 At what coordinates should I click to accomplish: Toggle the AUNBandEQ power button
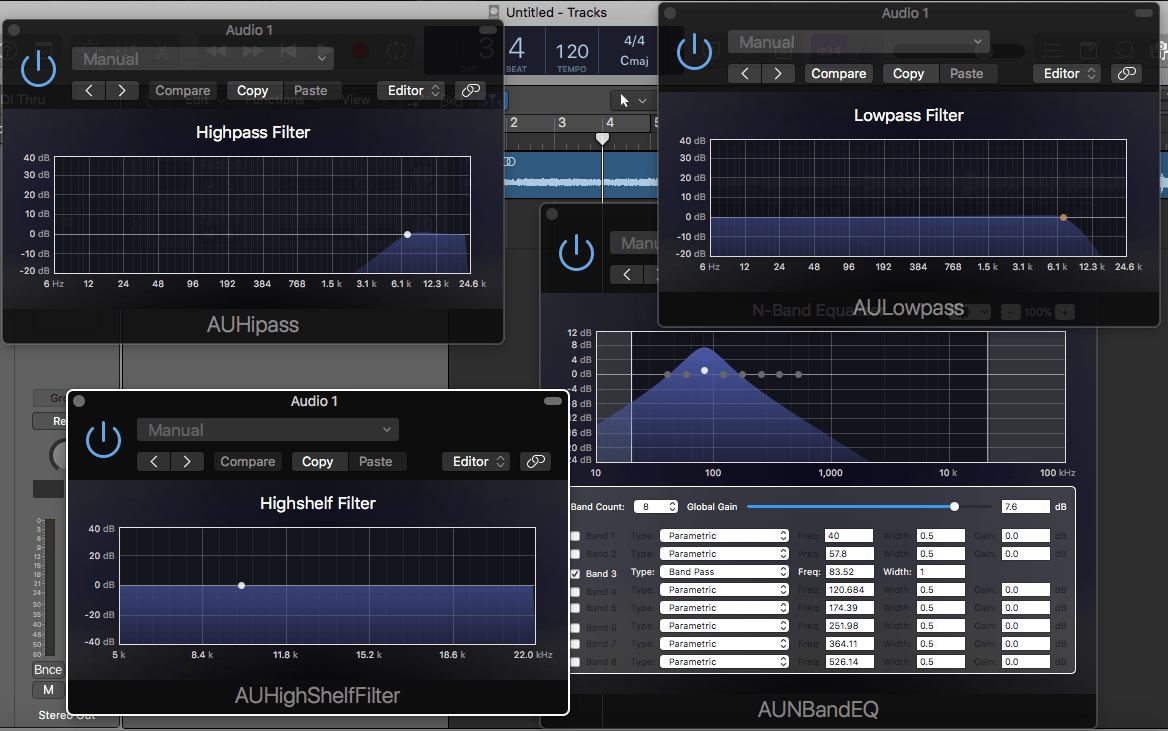tap(576, 253)
